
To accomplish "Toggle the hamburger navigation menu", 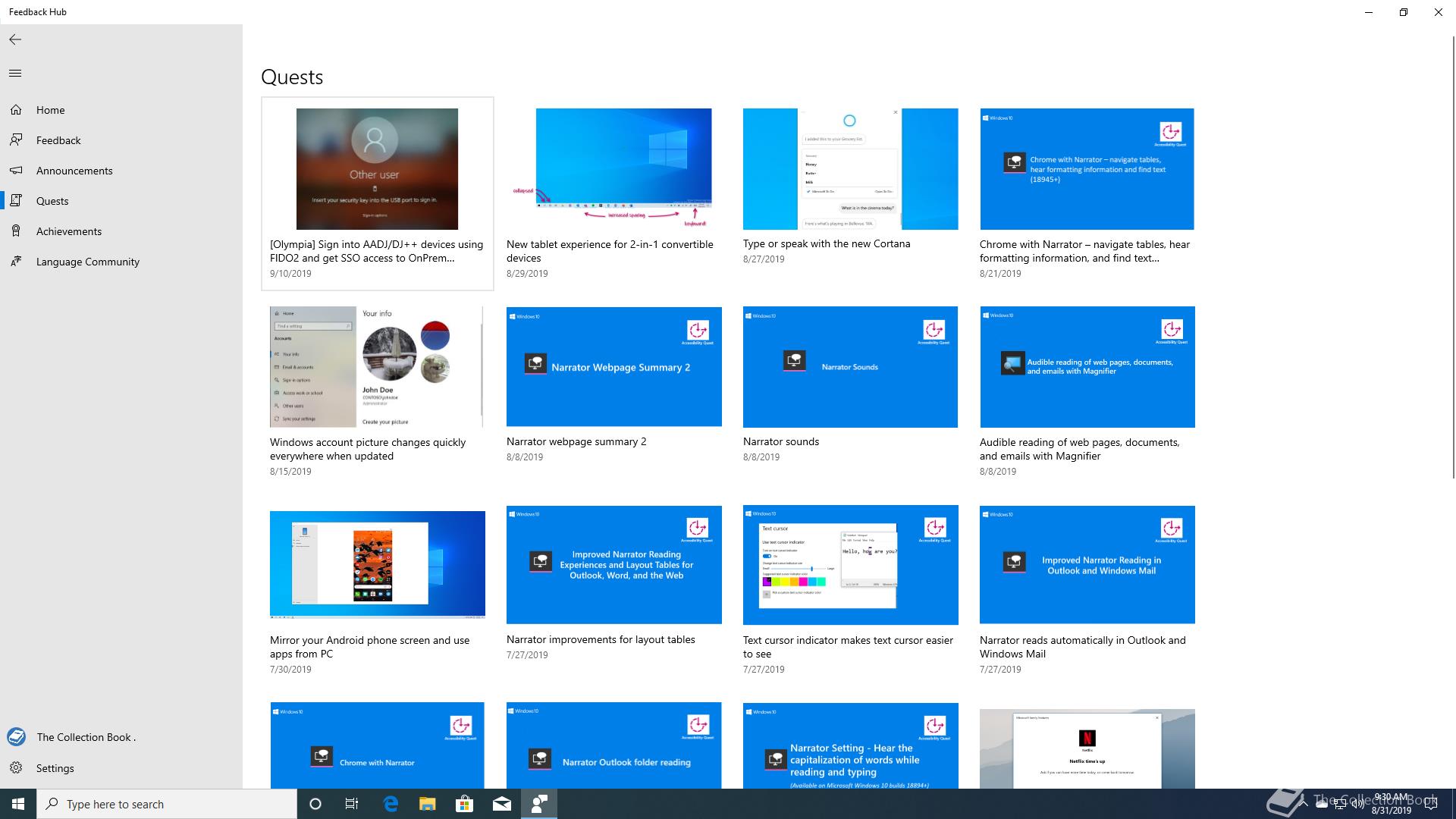I will (x=15, y=74).
